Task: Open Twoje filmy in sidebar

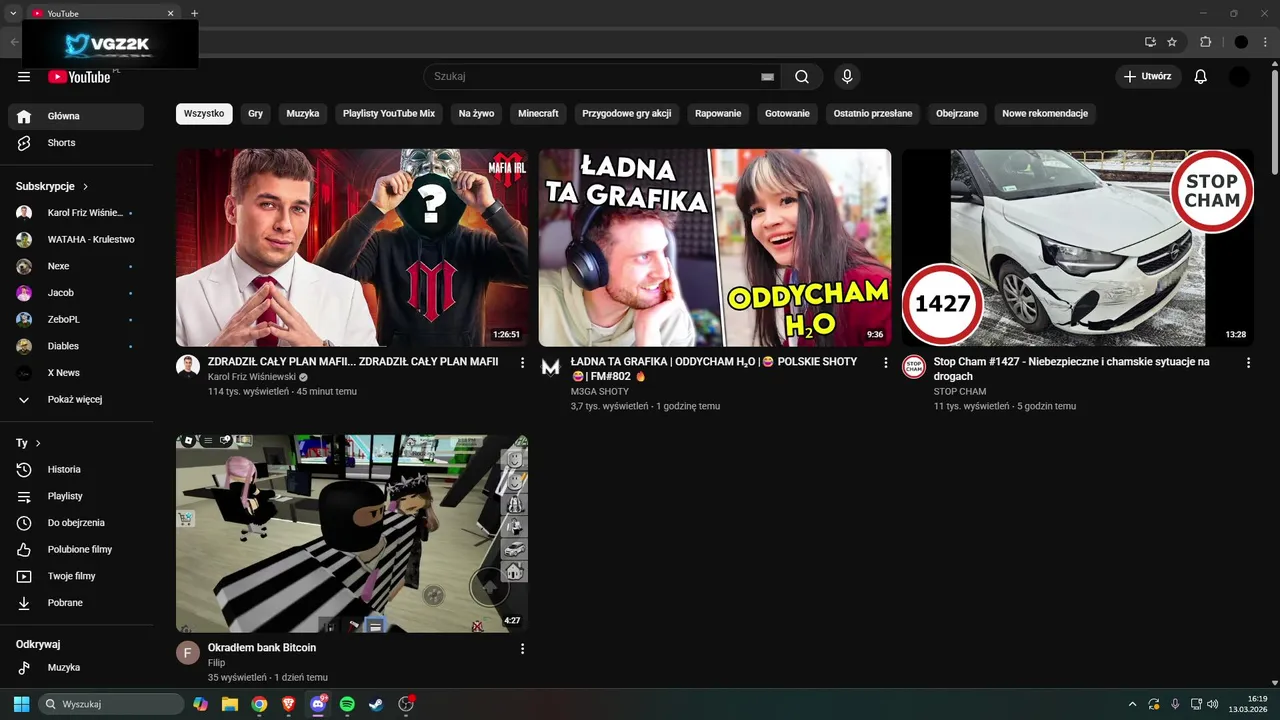Action: tap(76, 576)
